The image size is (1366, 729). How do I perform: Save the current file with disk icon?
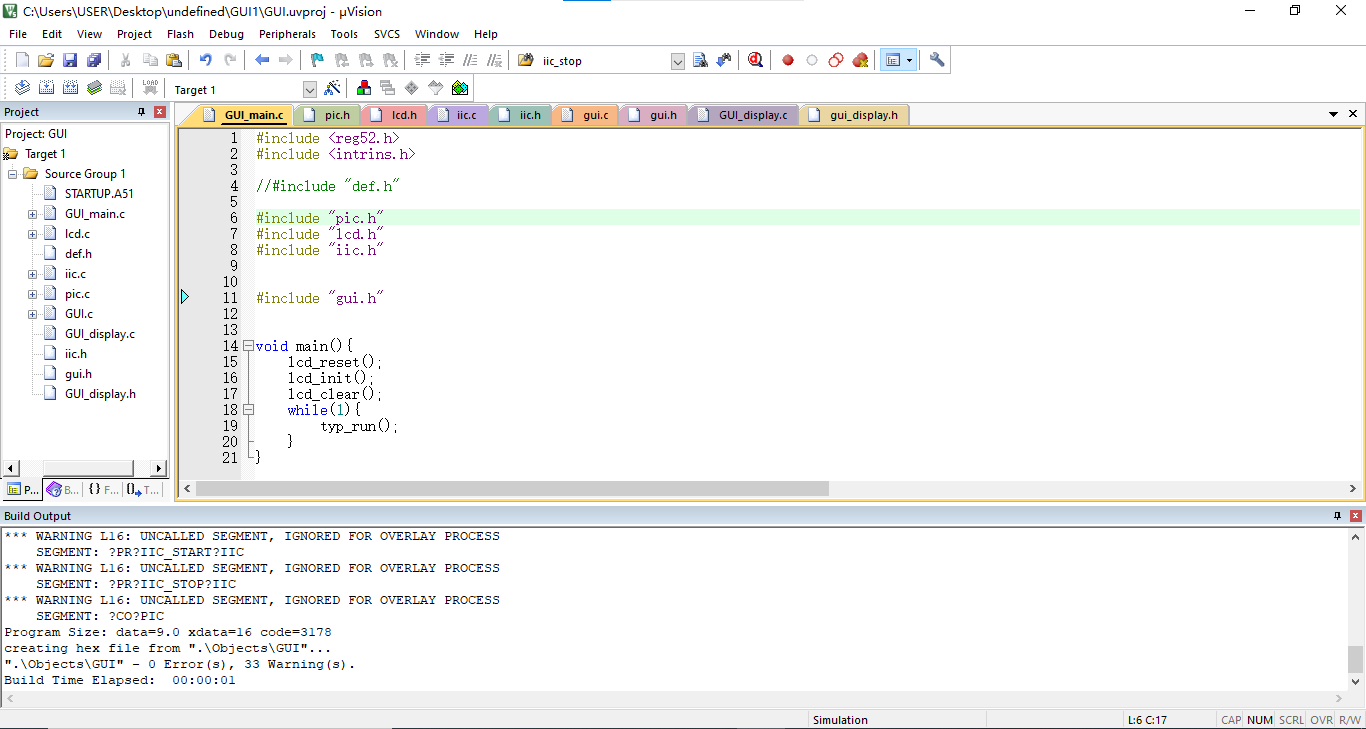pos(70,60)
